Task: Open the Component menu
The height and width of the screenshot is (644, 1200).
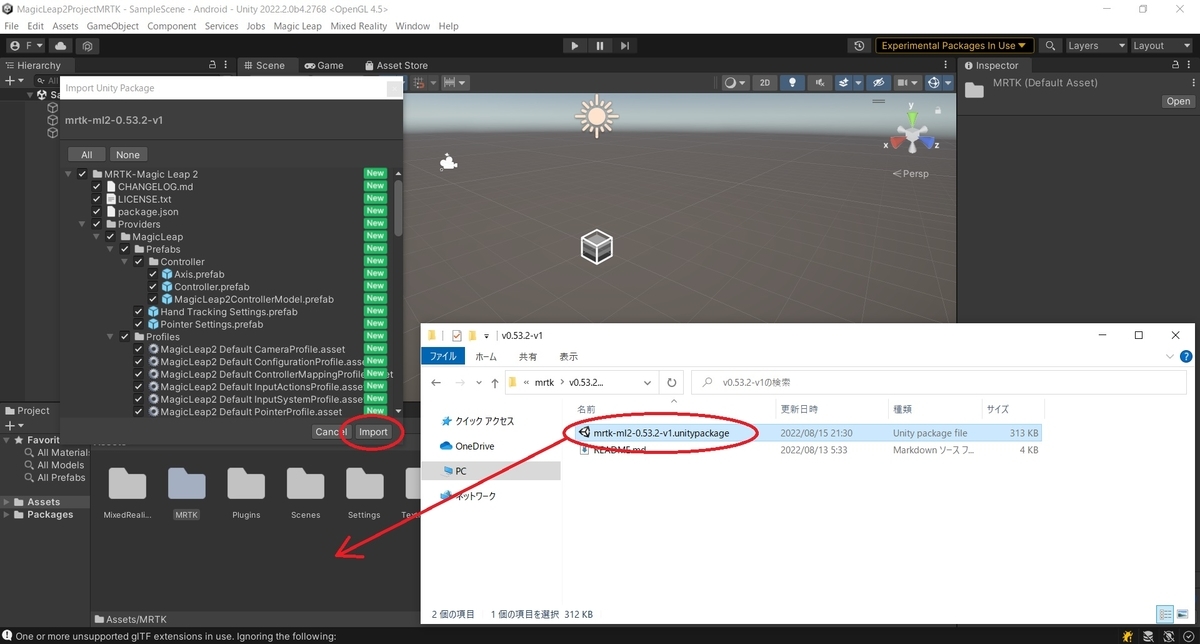Action: pyautogui.click(x=172, y=26)
